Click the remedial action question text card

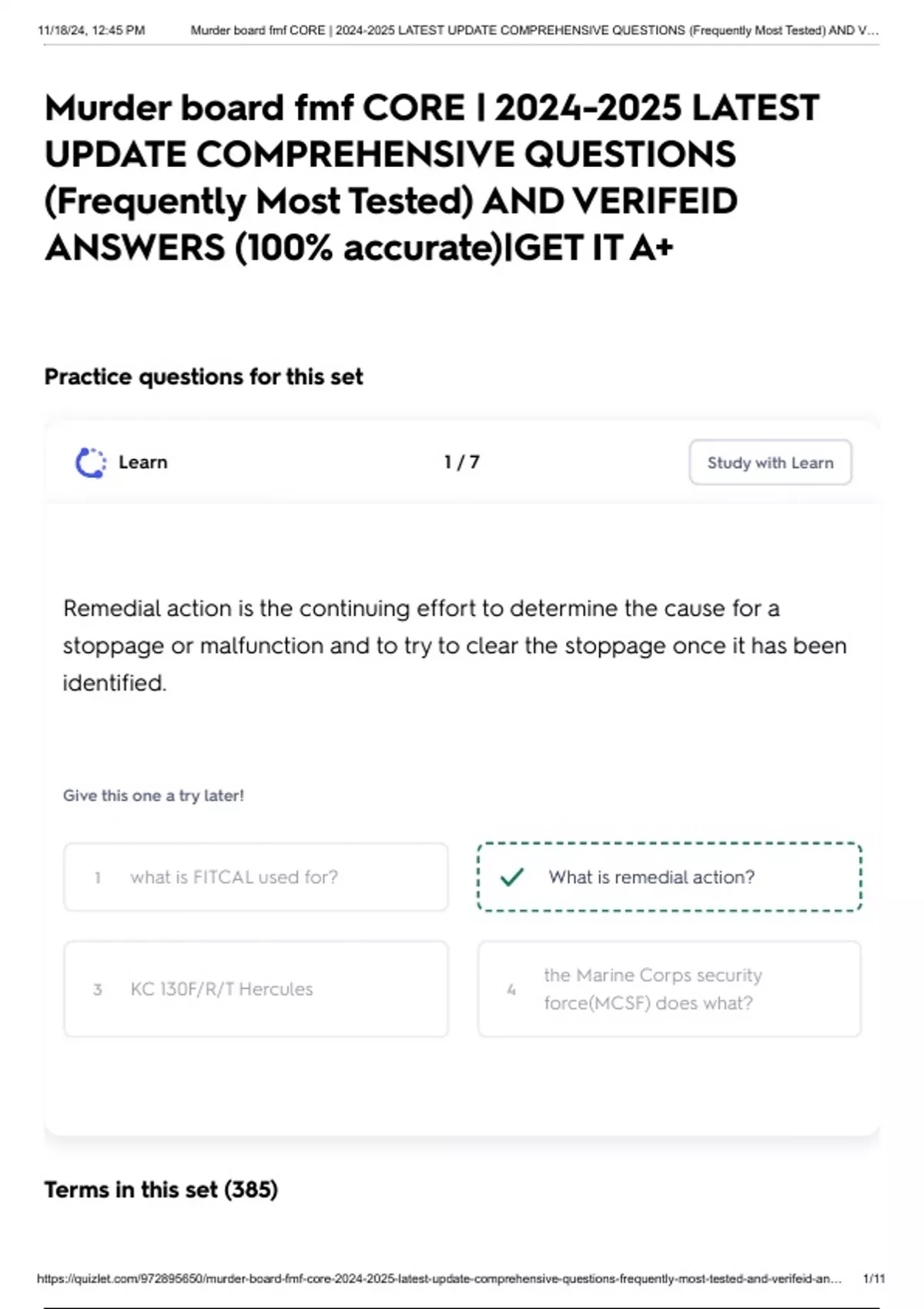coord(456,645)
